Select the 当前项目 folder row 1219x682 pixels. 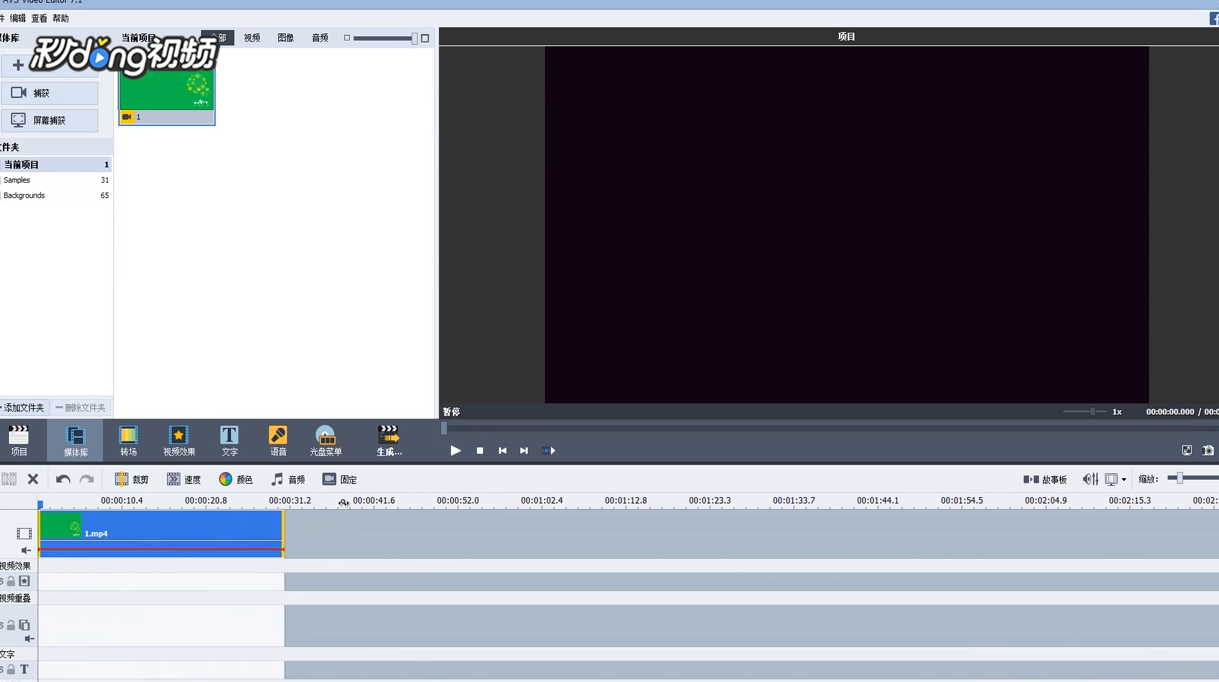coord(56,164)
